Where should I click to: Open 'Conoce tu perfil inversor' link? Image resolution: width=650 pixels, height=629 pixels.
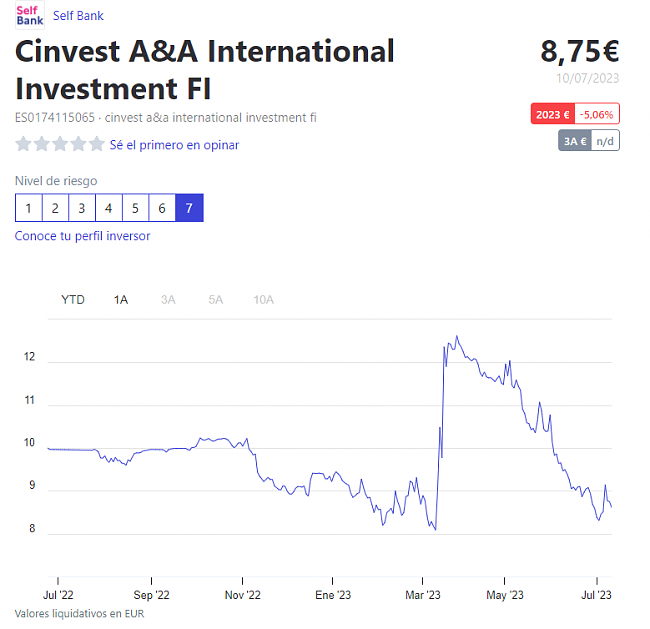[x=82, y=236]
